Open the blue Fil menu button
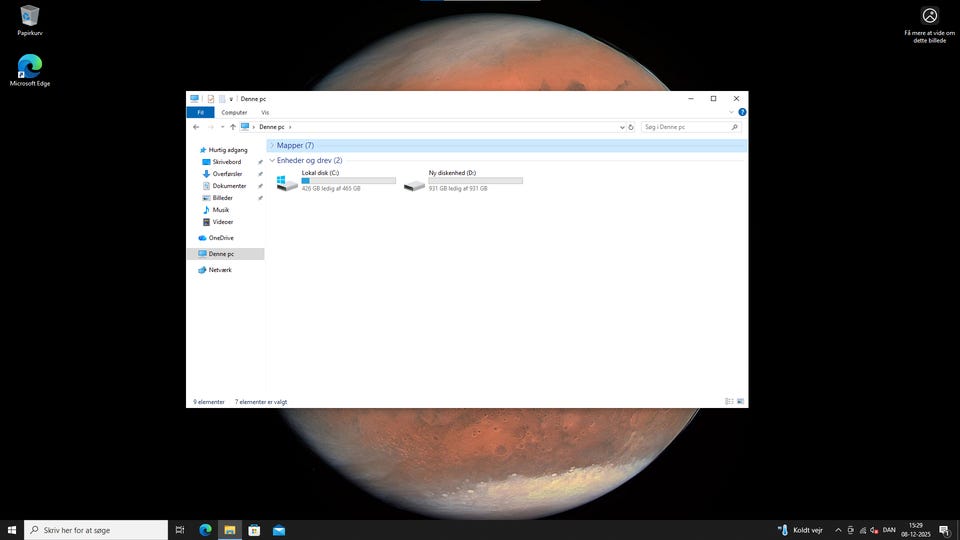960x540 pixels. [x=200, y=113]
